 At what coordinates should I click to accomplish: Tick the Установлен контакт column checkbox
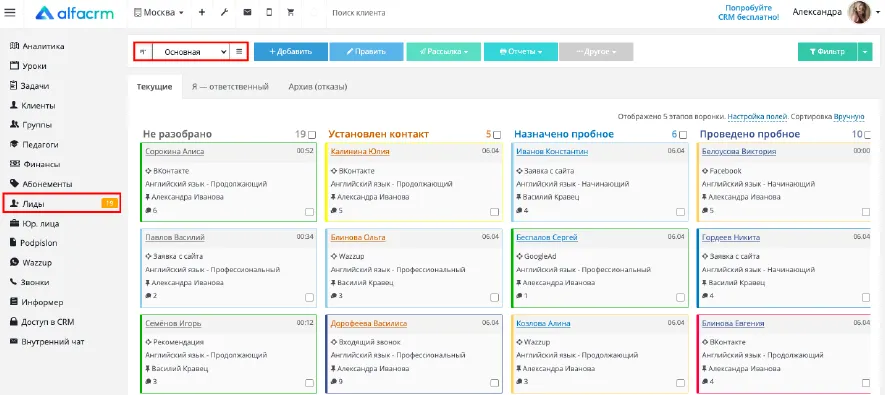(x=497, y=135)
